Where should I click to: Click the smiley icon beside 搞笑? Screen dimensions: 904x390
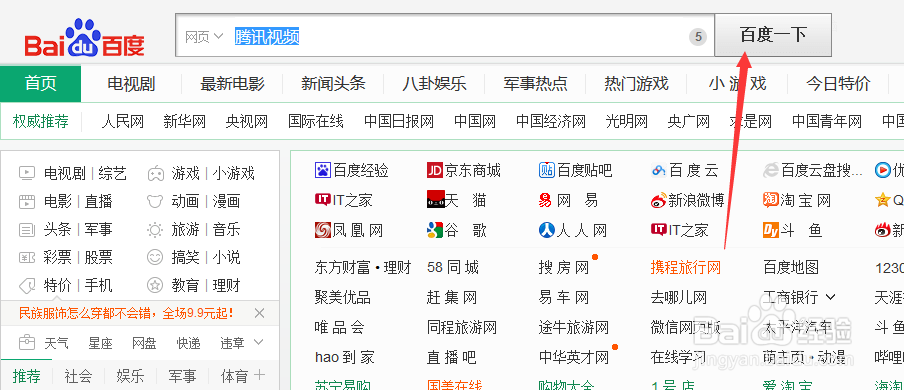pos(155,257)
